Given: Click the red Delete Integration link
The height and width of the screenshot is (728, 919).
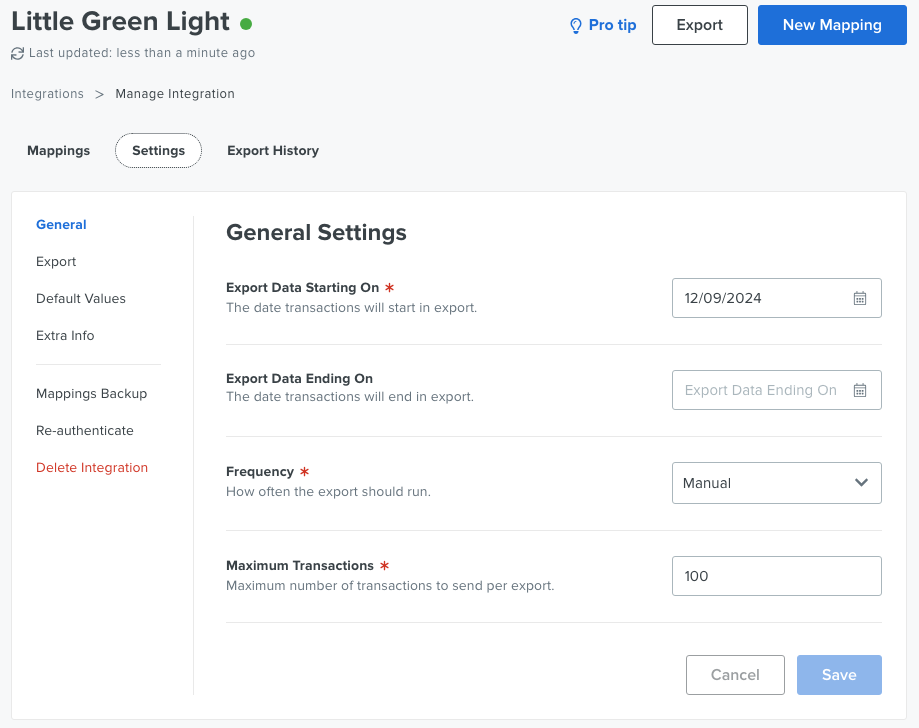Looking at the screenshot, I should click(x=92, y=467).
